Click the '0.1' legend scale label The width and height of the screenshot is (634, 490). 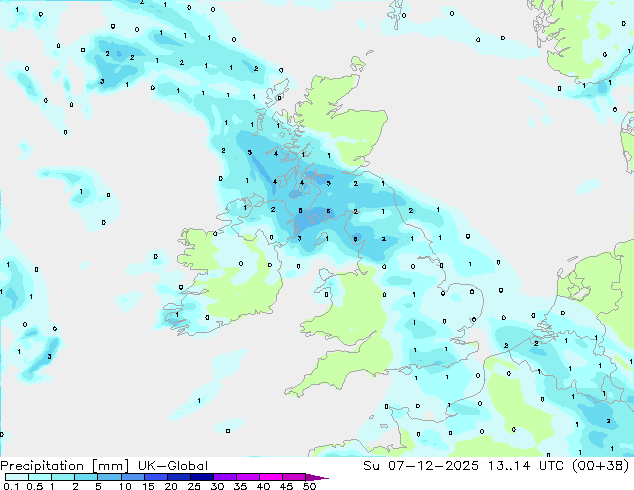point(11,486)
